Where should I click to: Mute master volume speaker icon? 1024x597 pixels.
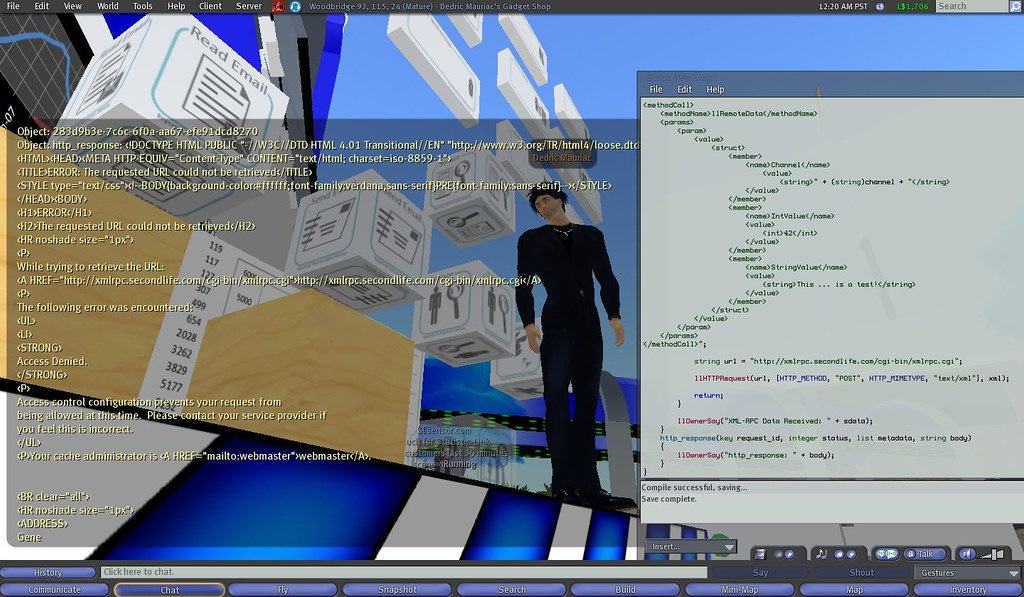(x=967, y=554)
